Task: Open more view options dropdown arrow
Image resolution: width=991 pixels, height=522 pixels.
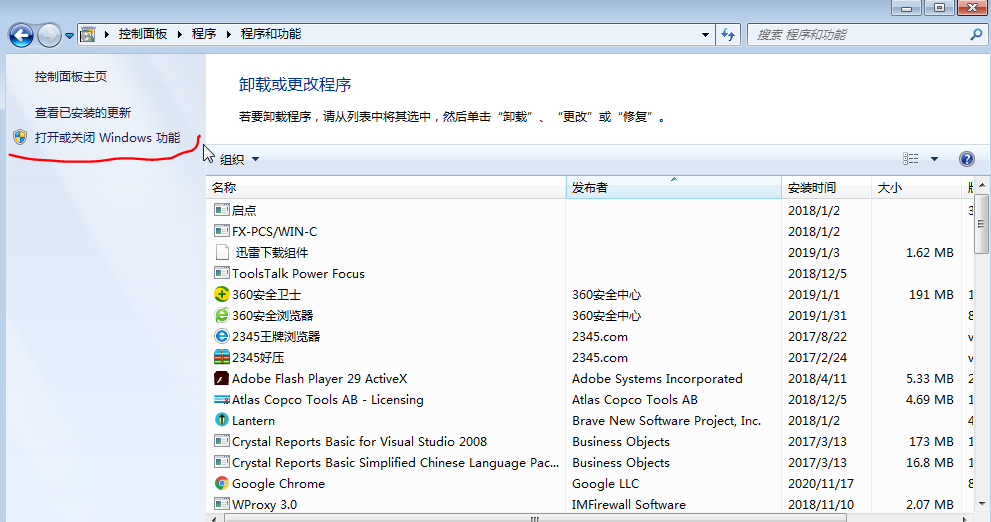Action: tap(934, 159)
